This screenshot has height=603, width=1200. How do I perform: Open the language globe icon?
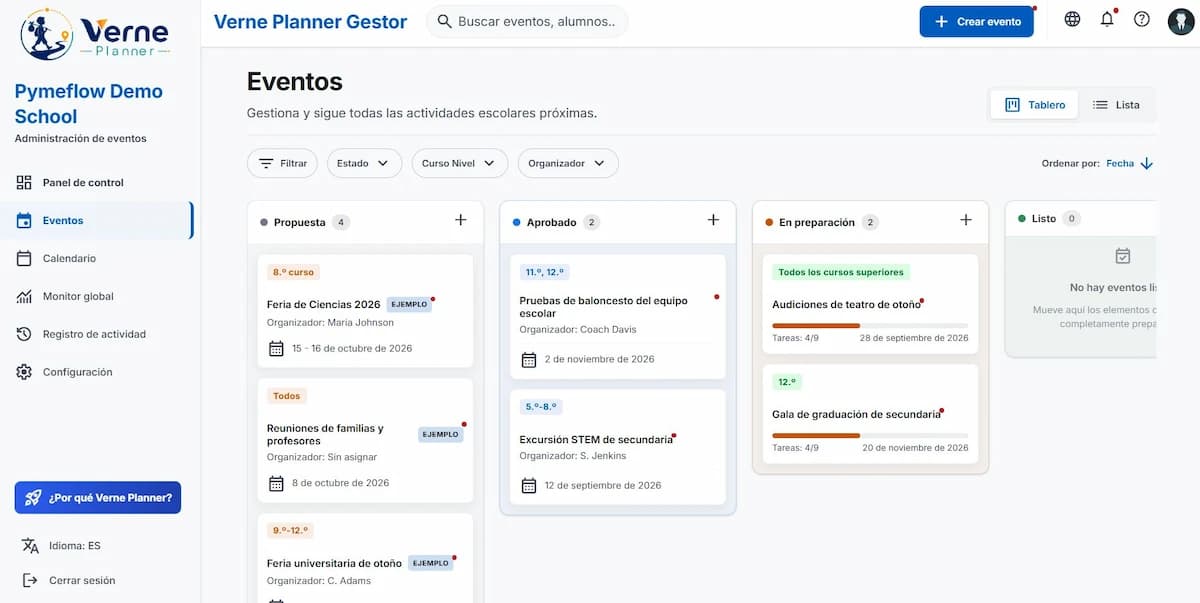pos(1072,19)
